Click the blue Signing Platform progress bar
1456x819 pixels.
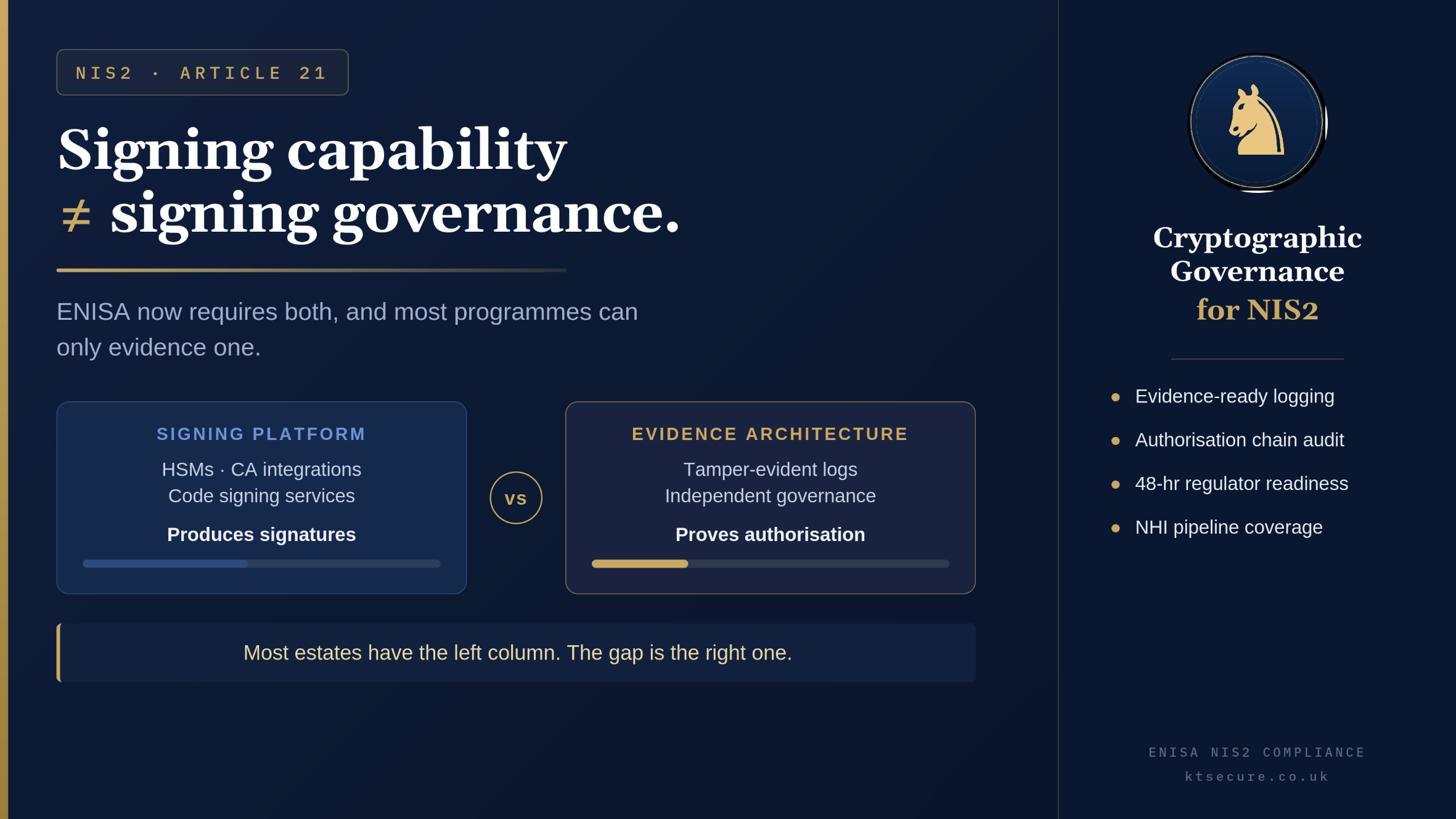tap(261, 564)
